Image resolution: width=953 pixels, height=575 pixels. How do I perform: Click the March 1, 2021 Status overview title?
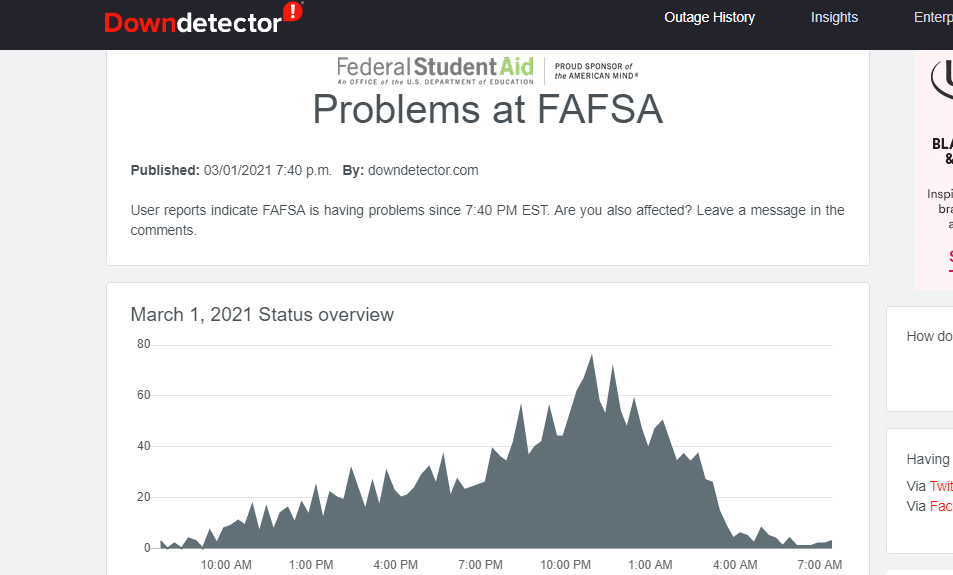coord(262,315)
